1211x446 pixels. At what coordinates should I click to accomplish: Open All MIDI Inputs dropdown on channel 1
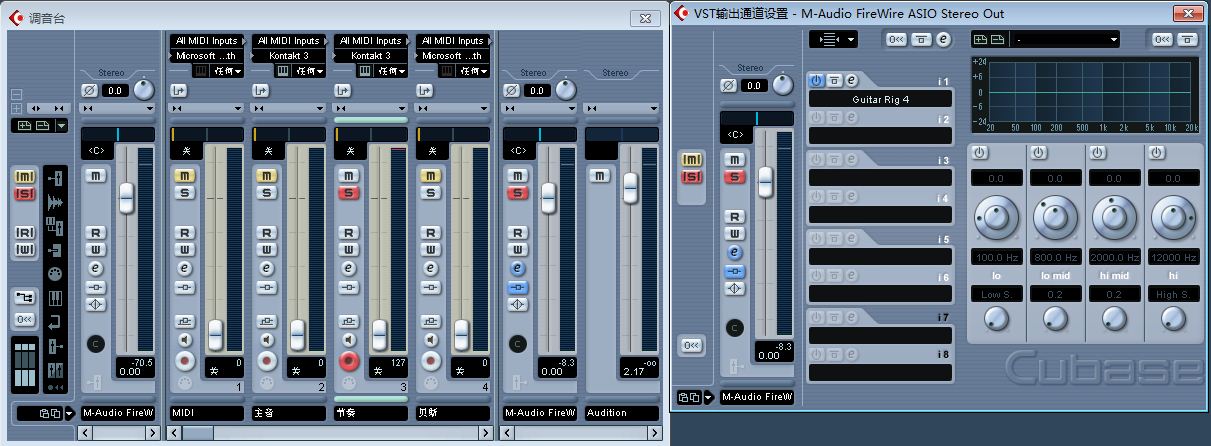[x=205, y=41]
